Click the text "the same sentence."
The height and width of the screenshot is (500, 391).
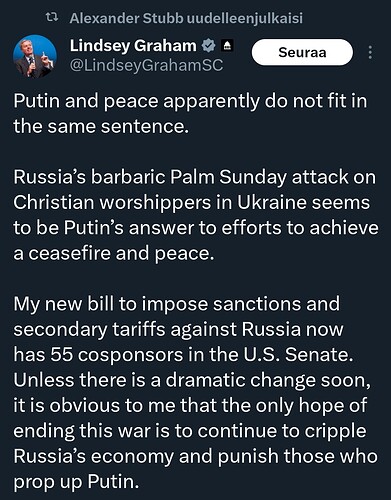[x=101, y=126]
